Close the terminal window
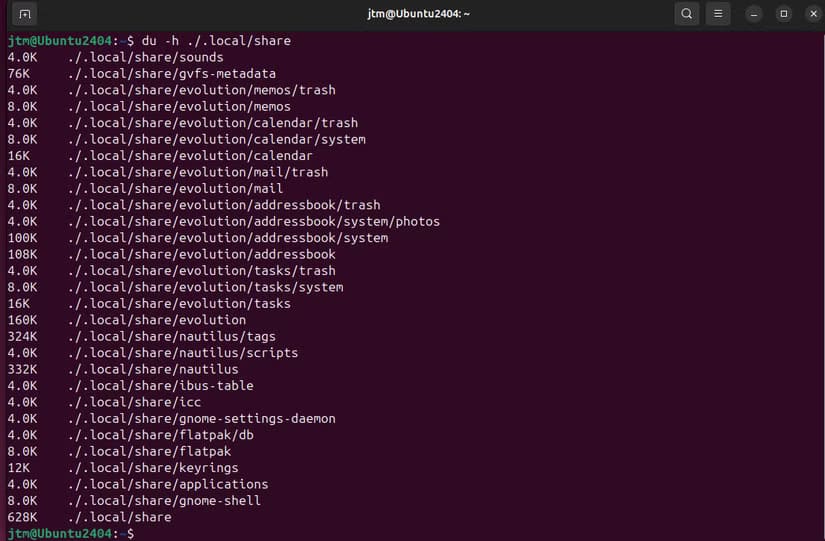The image size is (825, 541). (x=811, y=14)
